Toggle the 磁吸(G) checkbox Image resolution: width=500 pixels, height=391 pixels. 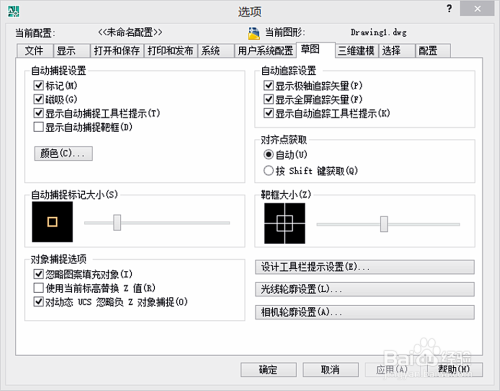39,99
